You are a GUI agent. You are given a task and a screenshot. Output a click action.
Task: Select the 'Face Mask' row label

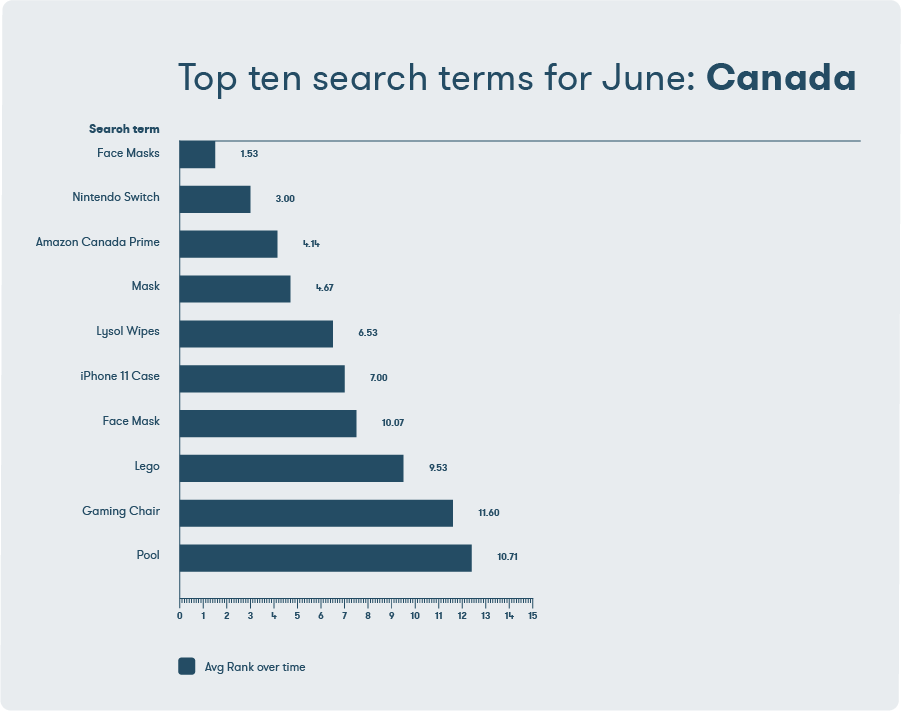(131, 421)
